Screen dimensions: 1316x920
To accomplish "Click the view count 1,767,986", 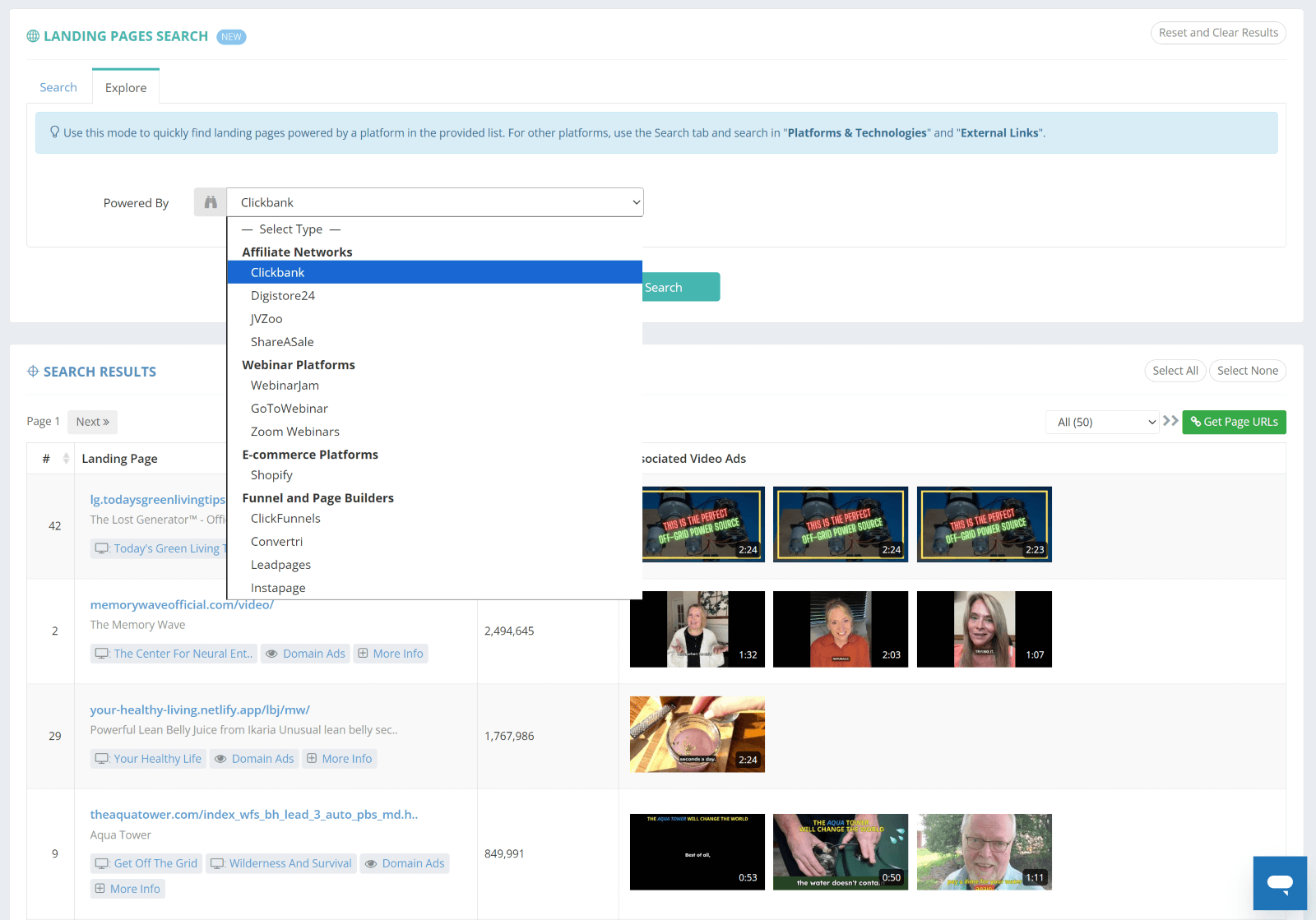I will tap(509, 736).
